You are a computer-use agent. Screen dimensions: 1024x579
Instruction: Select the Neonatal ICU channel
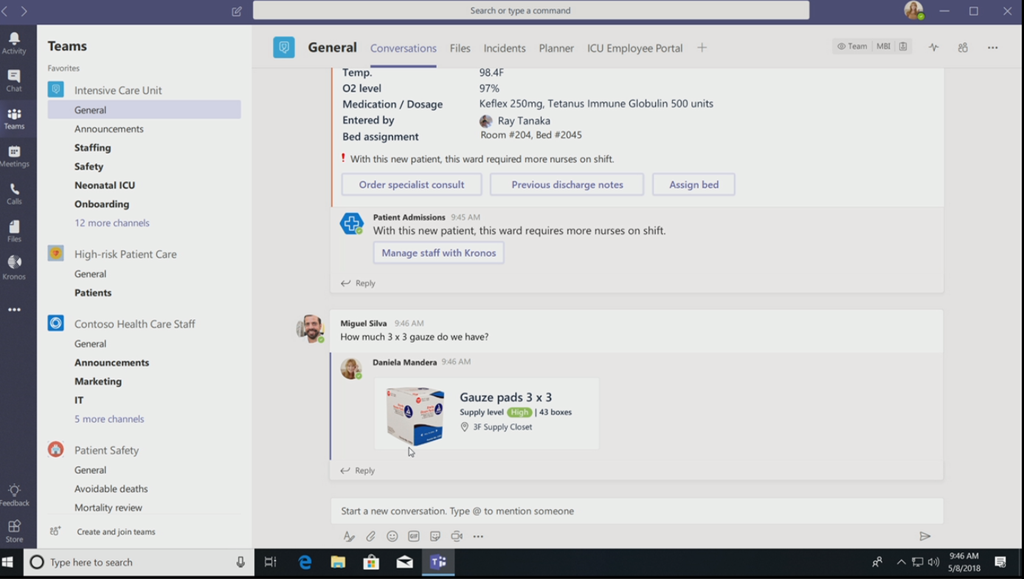[x=104, y=185]
